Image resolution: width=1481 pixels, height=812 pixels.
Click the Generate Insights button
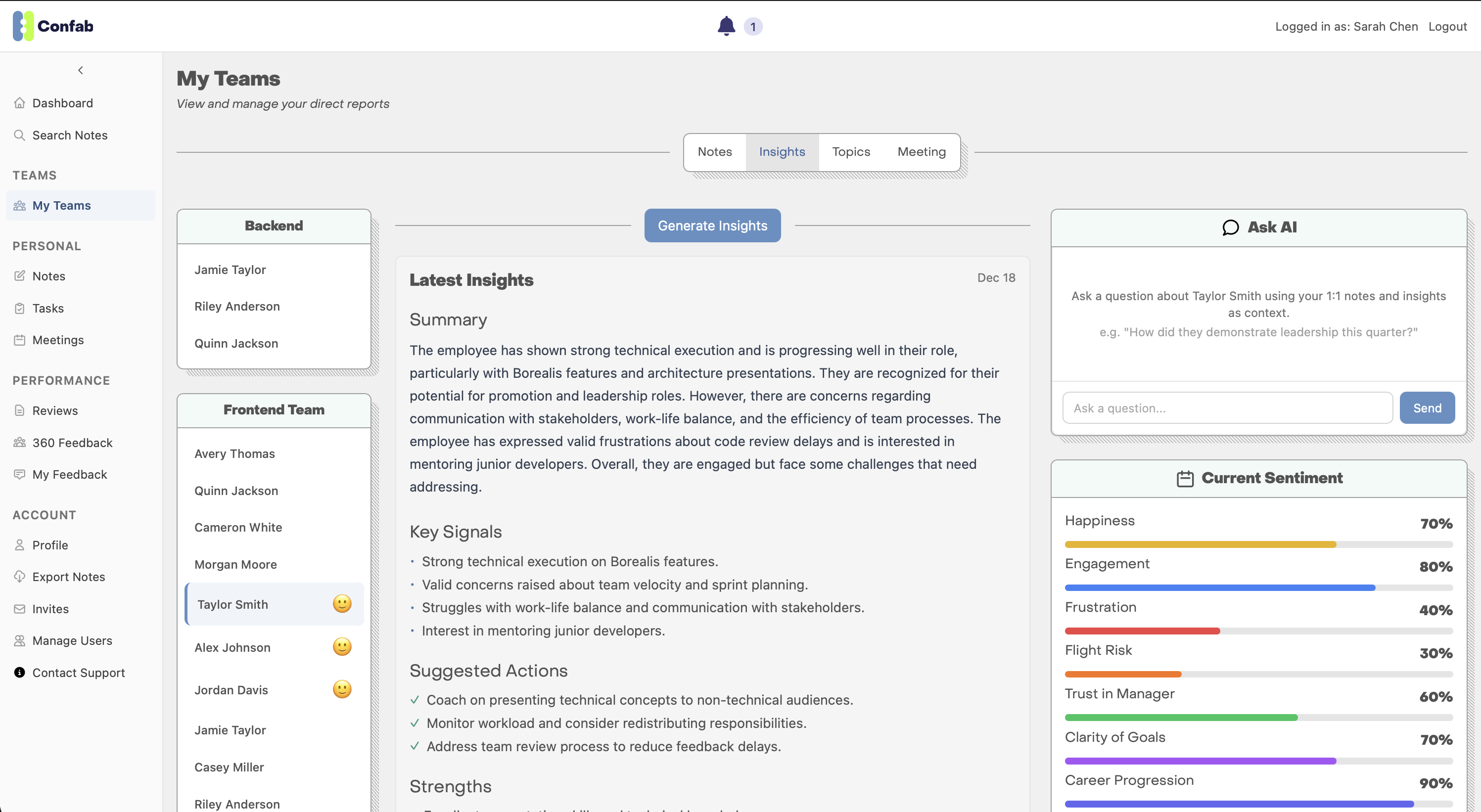click(x=712, y=226)
